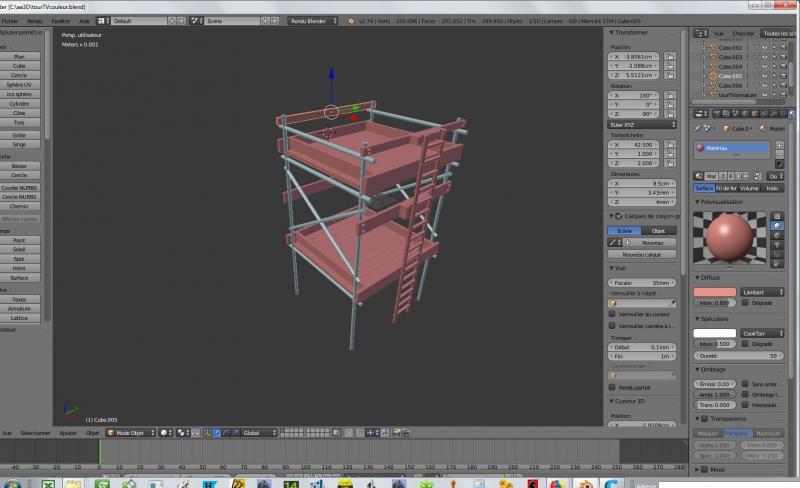800x488 pixels.
Task: Click the white specular color swatch
Action: 714,333
